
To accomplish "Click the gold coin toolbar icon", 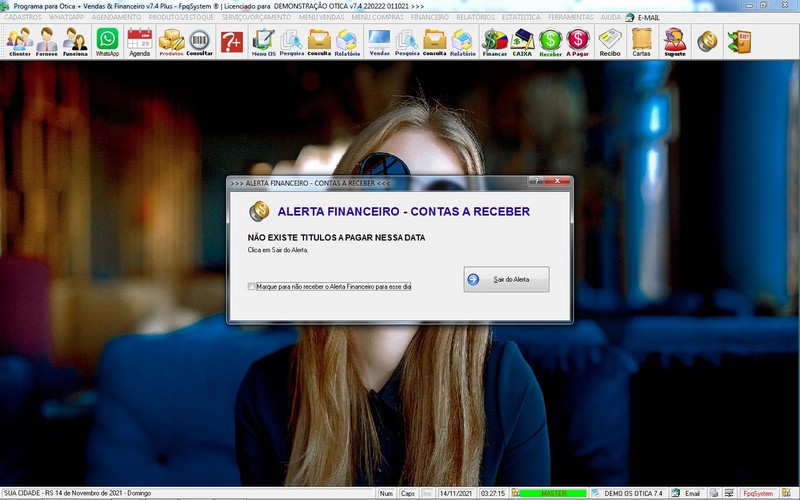I will tap(707, 41).
